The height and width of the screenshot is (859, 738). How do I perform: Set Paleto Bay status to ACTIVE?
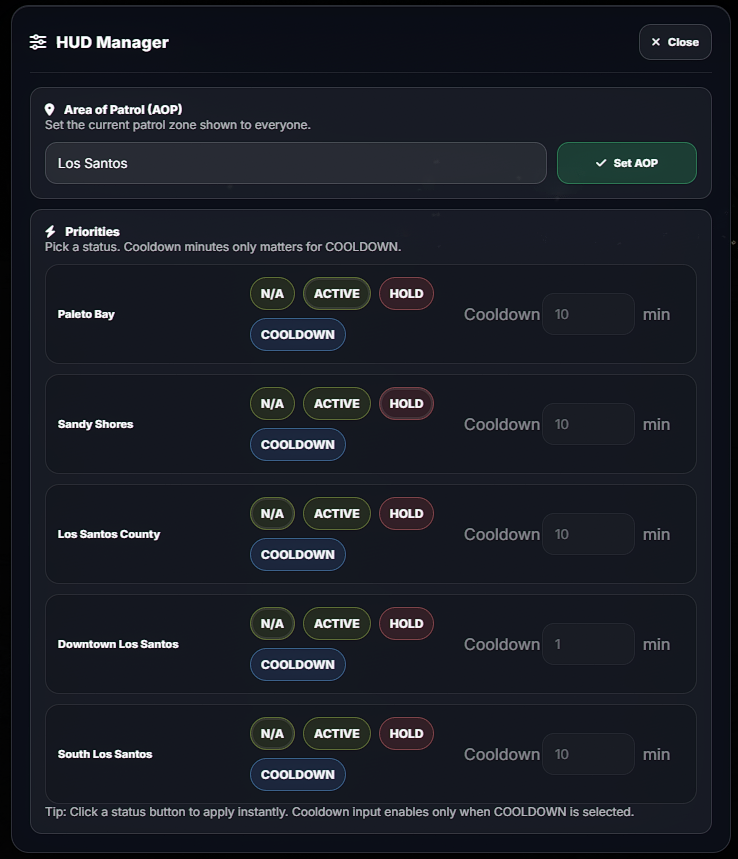337,294
